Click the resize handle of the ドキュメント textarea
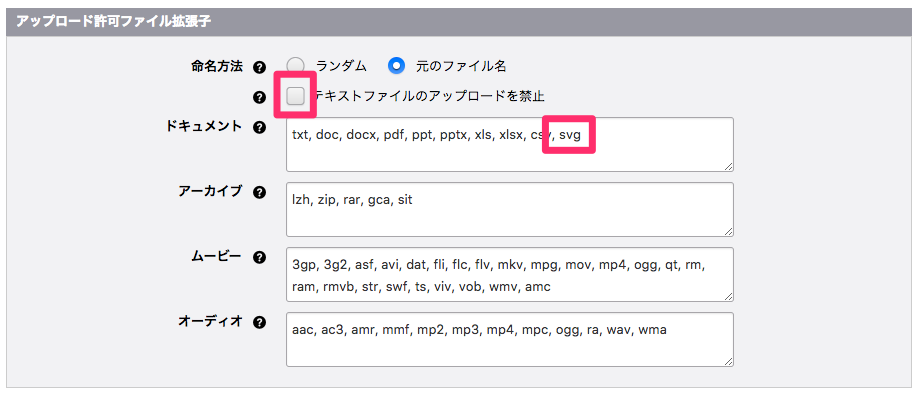The width and height of the screenshot is (920, 395). [728, 167]
